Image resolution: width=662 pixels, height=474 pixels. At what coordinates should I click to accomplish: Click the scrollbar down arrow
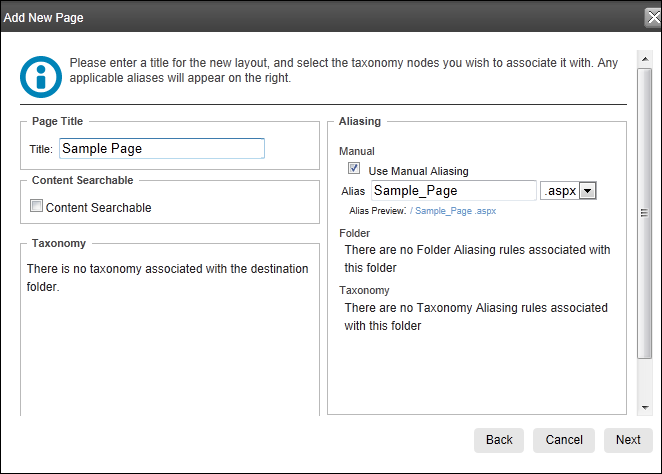click(645, 407)
